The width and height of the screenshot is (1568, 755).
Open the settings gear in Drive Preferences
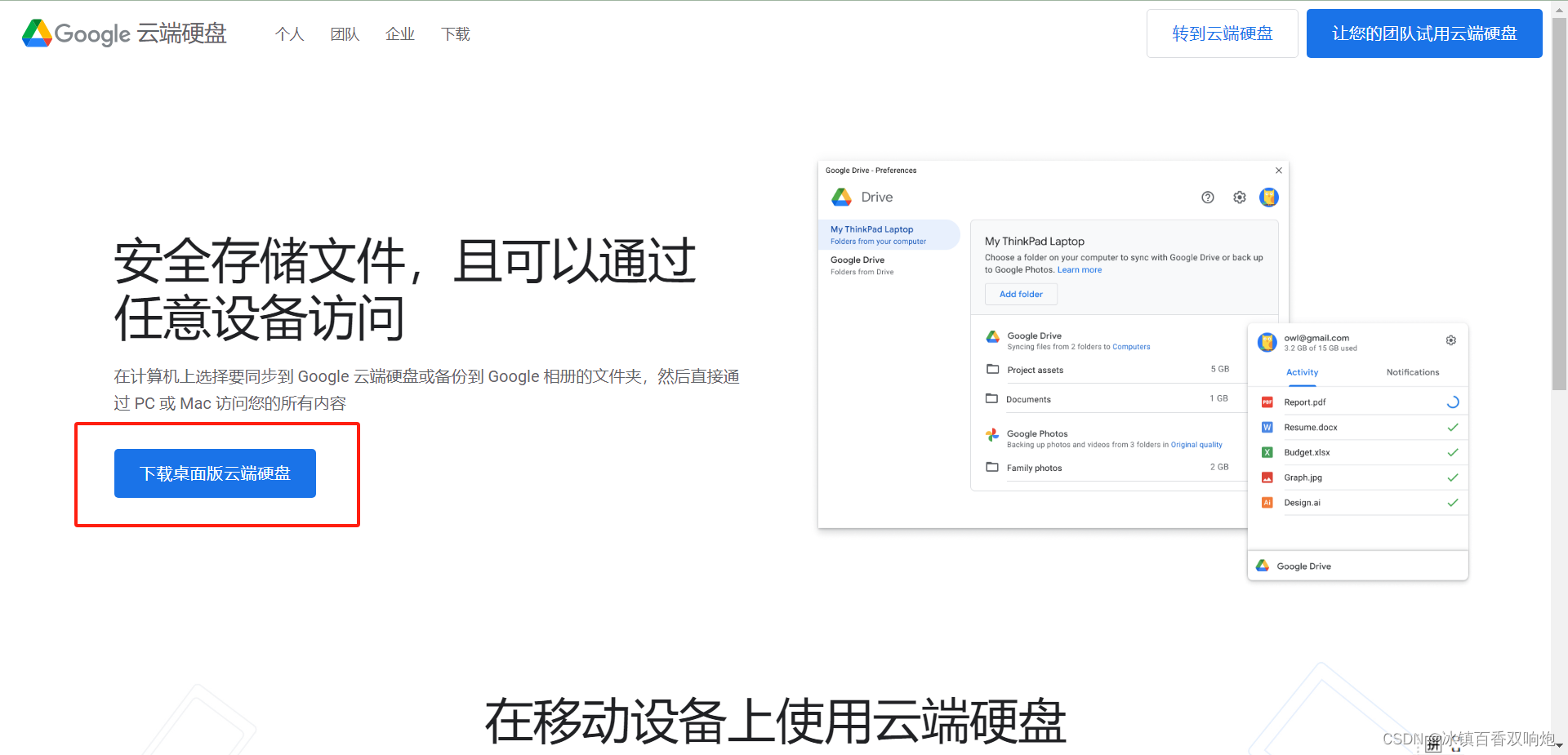pos(1240,198)
